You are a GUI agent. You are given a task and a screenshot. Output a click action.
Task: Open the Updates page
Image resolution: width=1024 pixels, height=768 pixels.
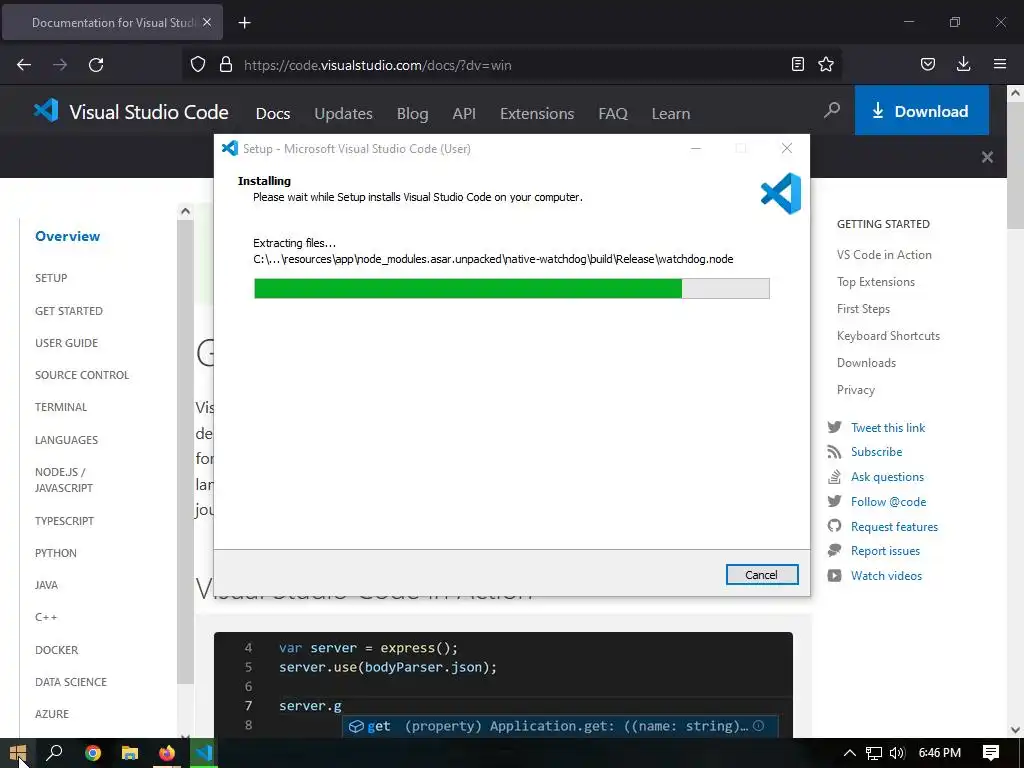(x=344, y=113)
